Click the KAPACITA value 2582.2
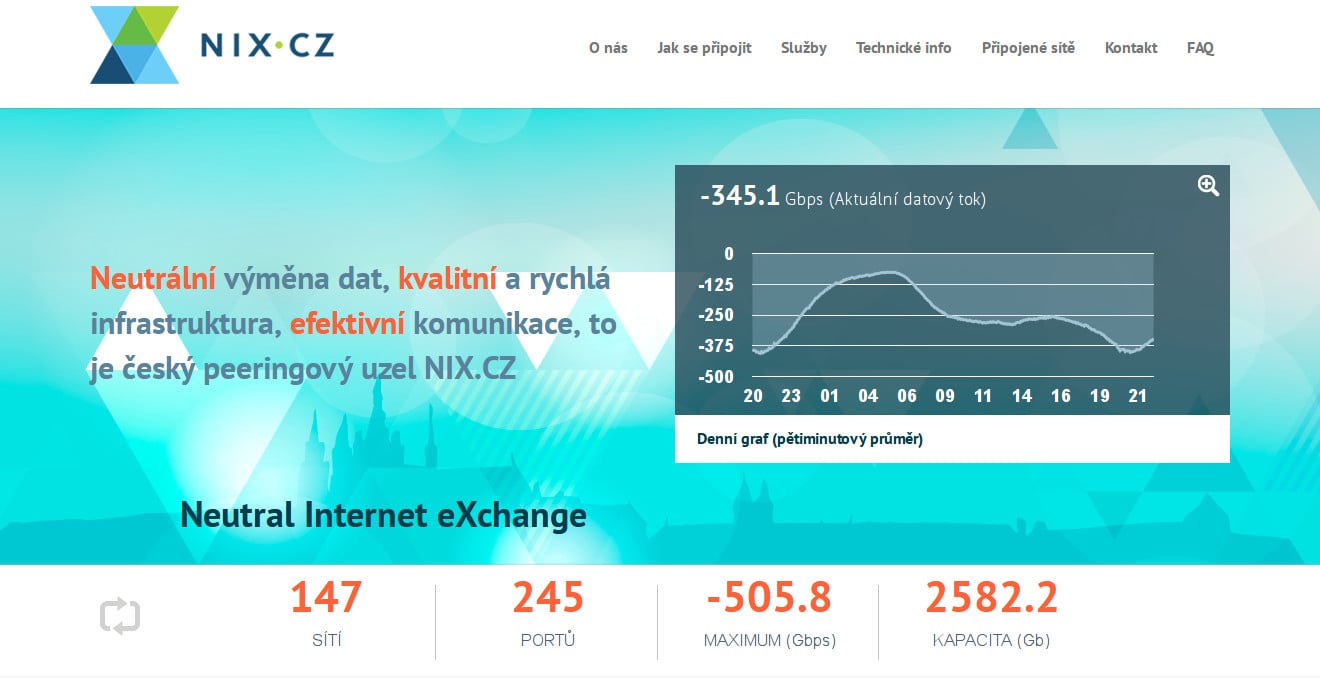The image size is (1320, 678). pyautogui.click(x=992, y=598)
